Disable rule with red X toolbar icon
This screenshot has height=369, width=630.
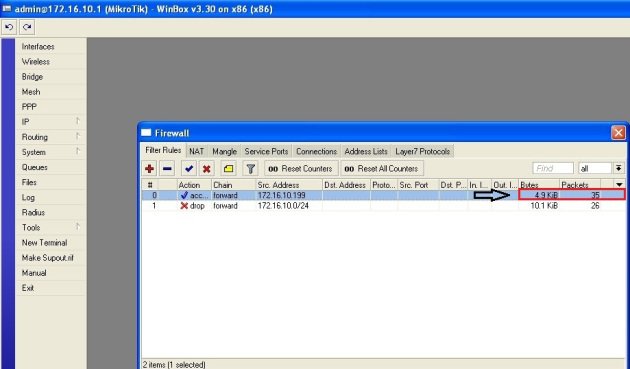207,169
